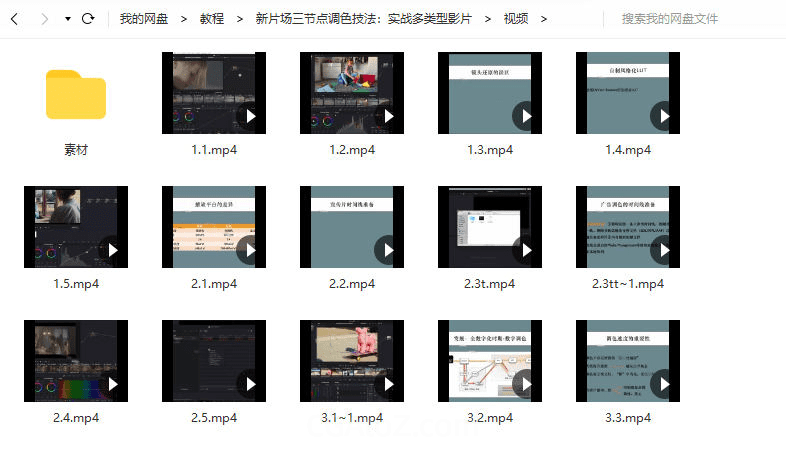The image size is (786, 456).
Task: Navigate to 教程 breadcrumb folder
Action: (212, 19)
